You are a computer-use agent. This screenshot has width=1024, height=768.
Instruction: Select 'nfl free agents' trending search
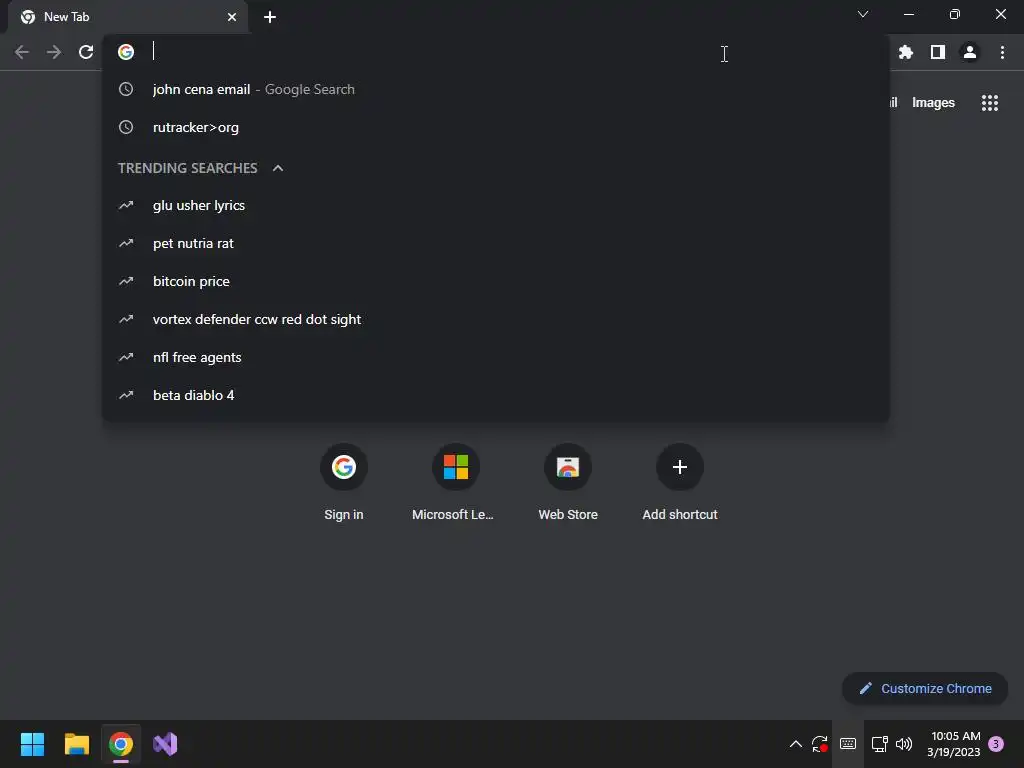tap(496, 357)
